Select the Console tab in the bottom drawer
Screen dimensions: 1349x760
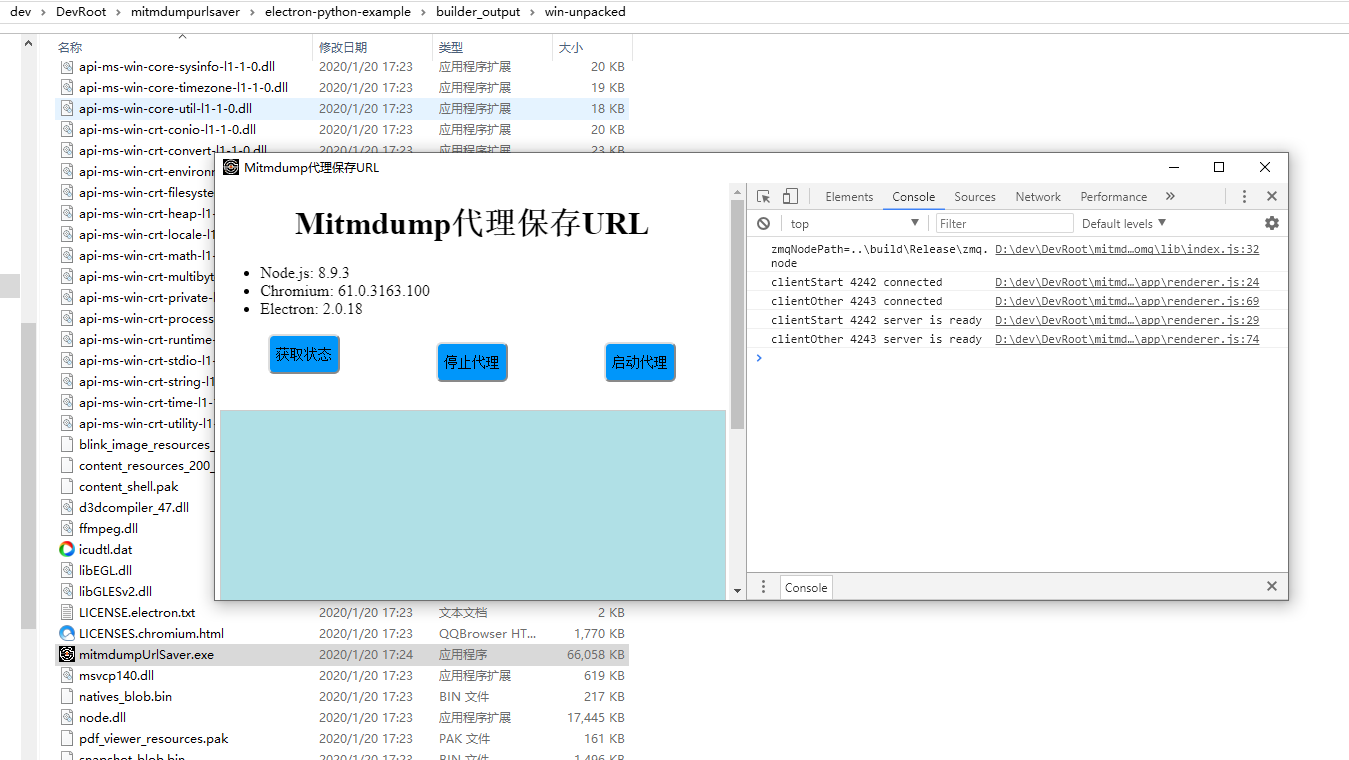pos(806,588)
